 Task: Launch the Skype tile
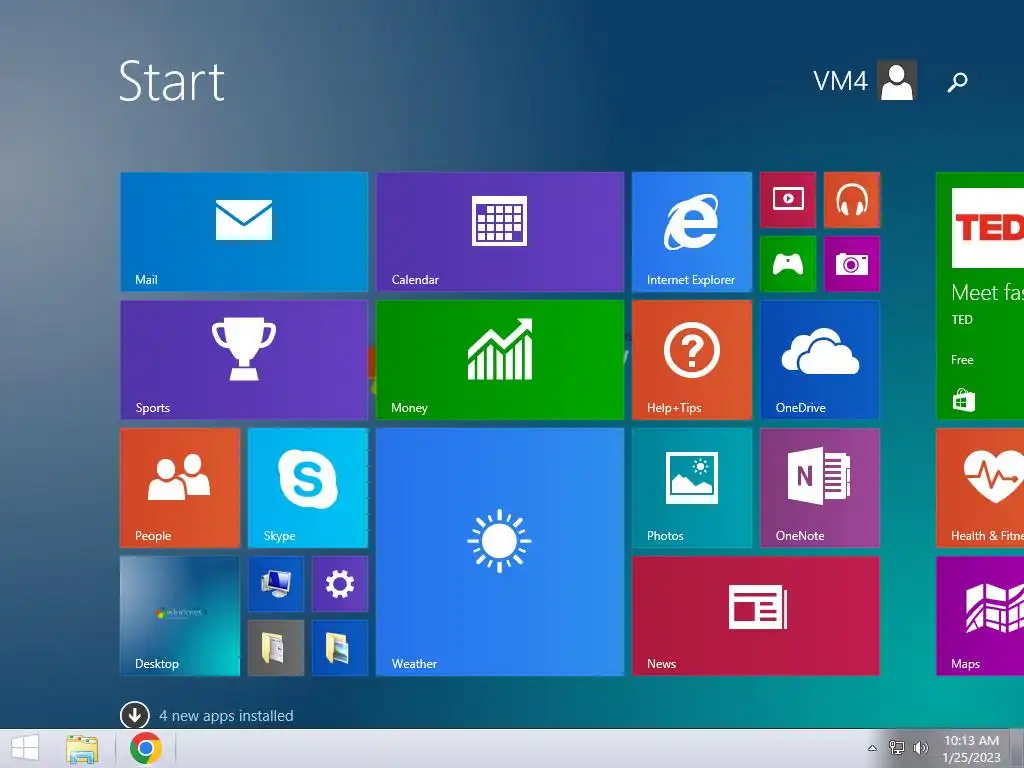[308, 488]
